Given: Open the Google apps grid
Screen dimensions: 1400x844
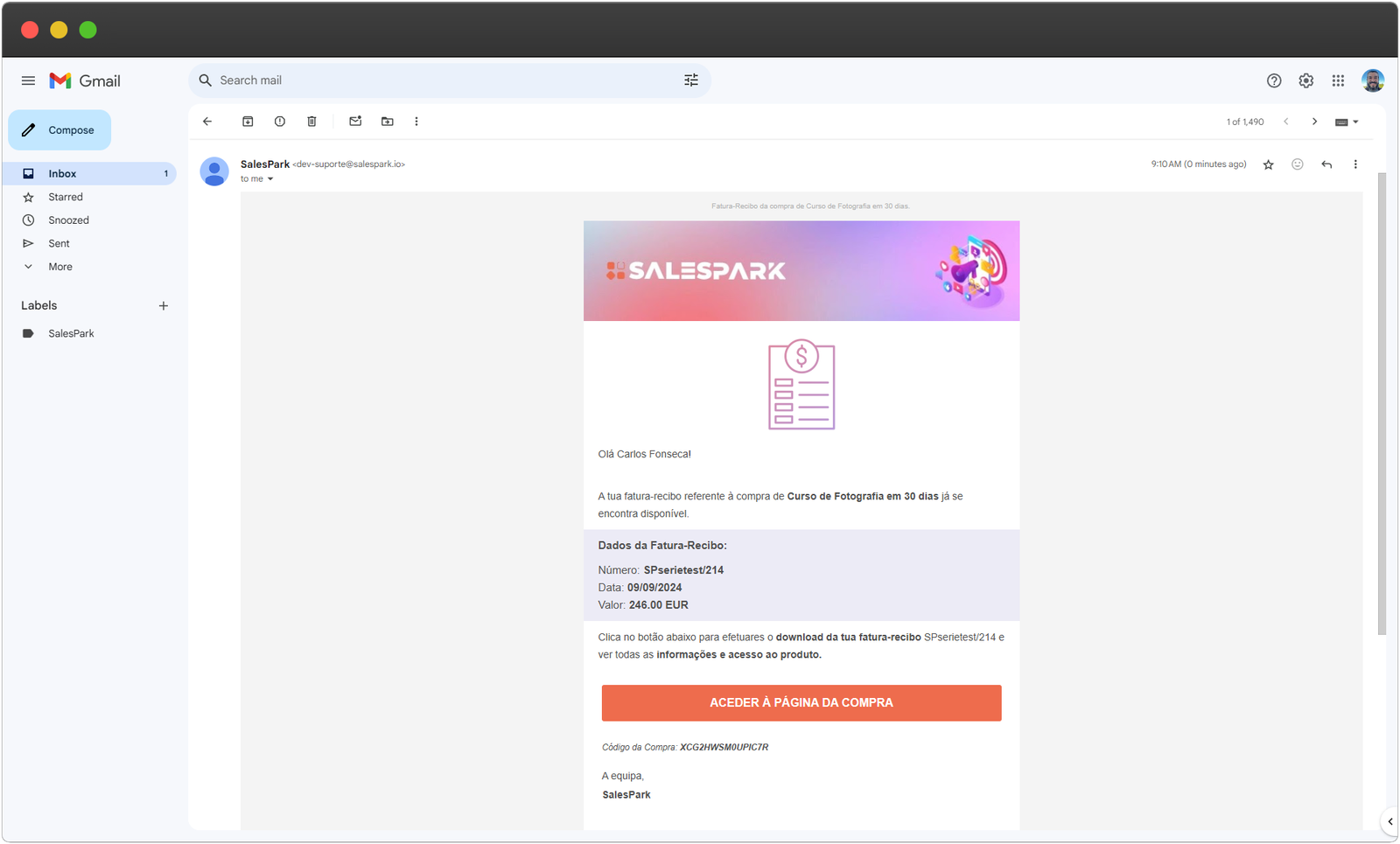Looking at the screenshot, I should tap(1338, 80).
